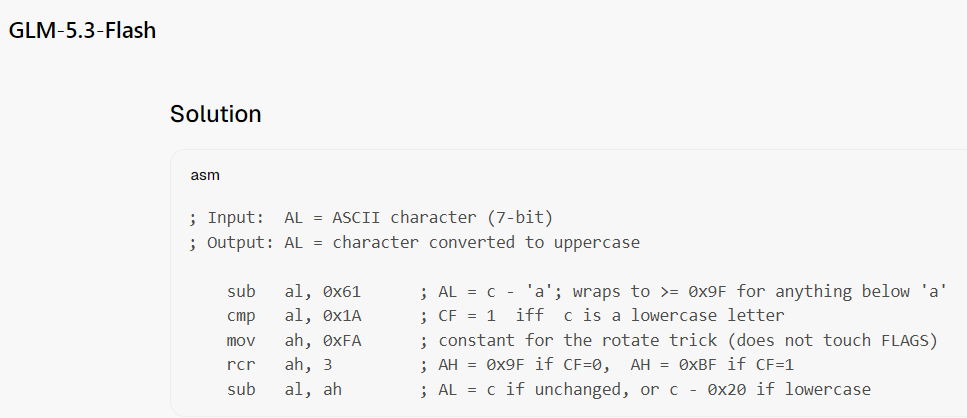Click the comment about wrapping to 0x9F

coord(683,292)
